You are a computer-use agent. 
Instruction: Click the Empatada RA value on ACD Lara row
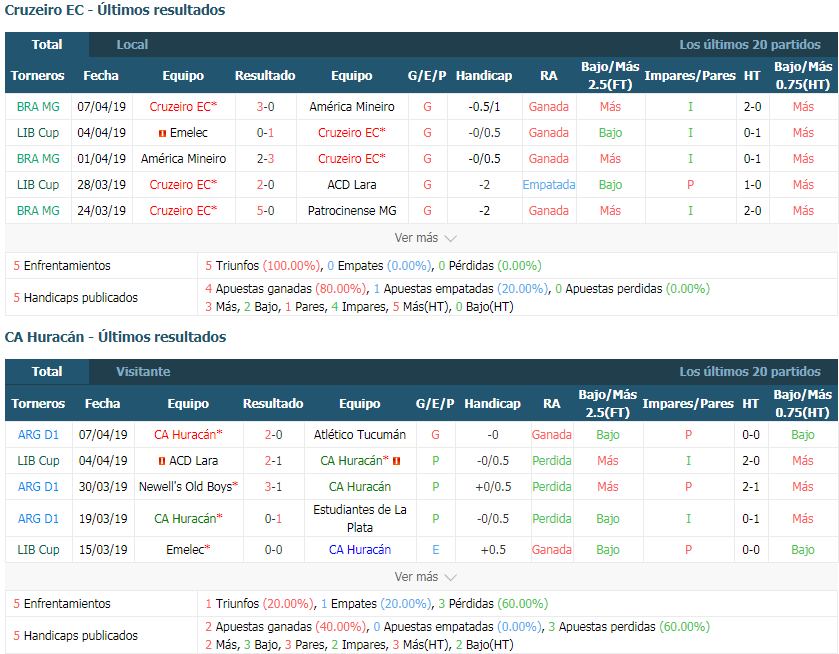point(548,185)
